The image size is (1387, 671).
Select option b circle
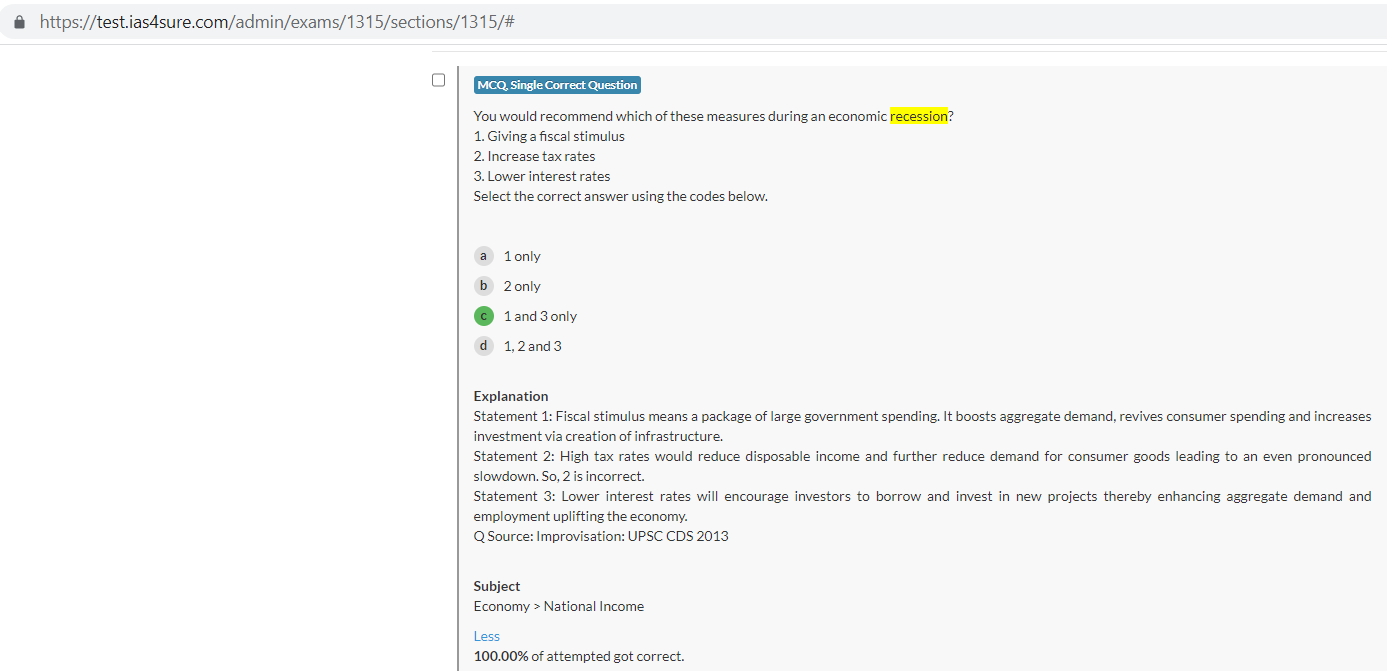[483, 286]
